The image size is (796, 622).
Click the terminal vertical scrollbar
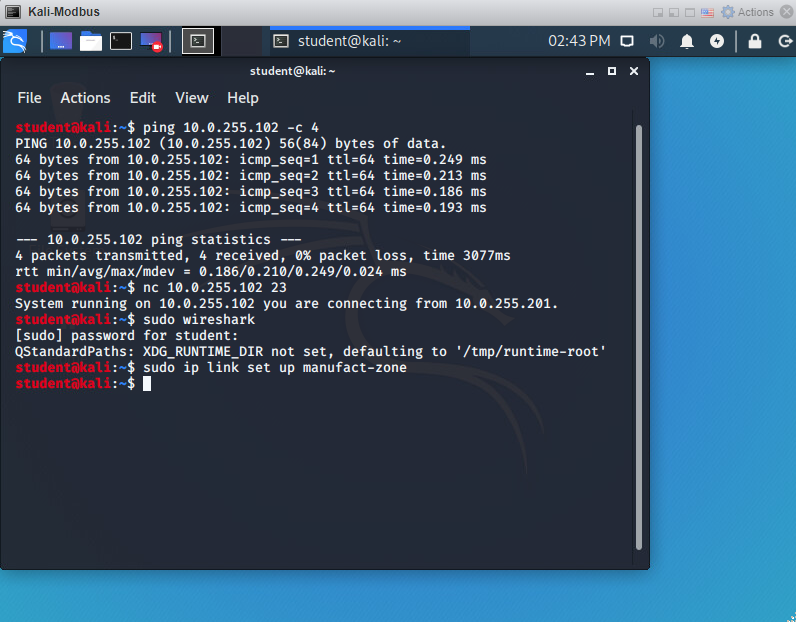[639, 337]
